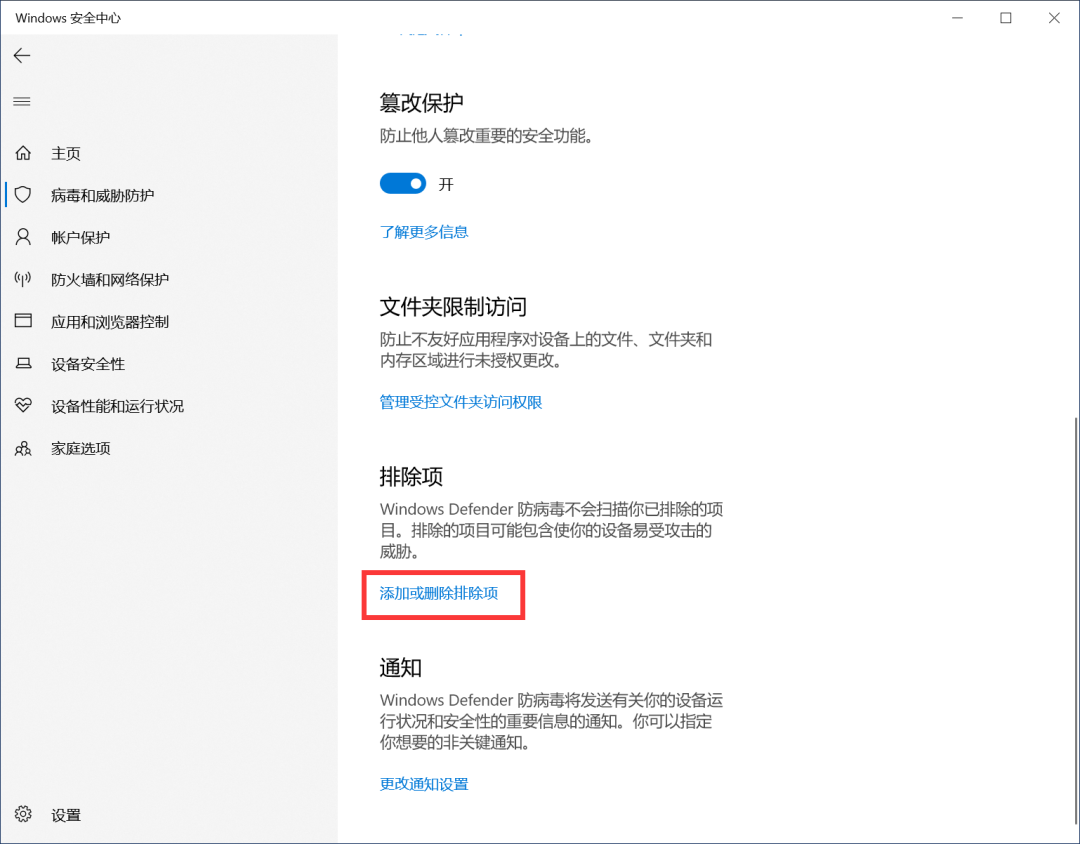Click the home icon beside 主页
The height and width of the screenshot is (844, 1080).
[x=23, y=153]
